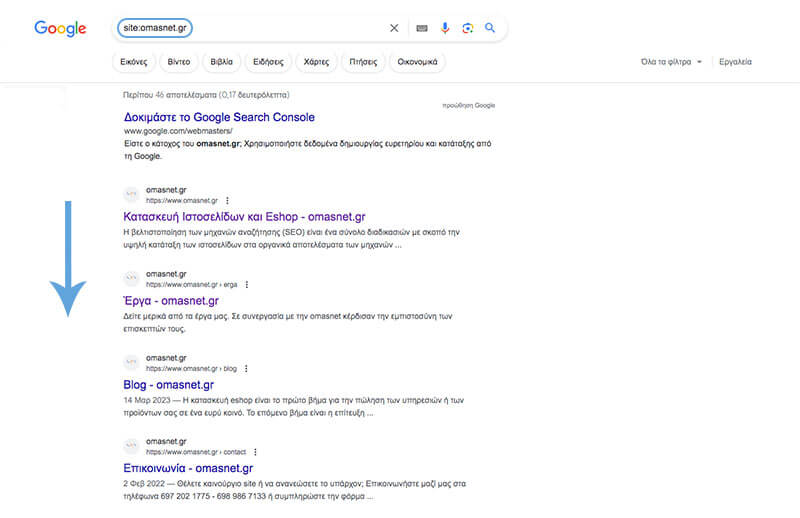Clear the search box with the X icon
The height and width of the screenshot is (518, 800).
pyautogui.click(x=394, y=28)
